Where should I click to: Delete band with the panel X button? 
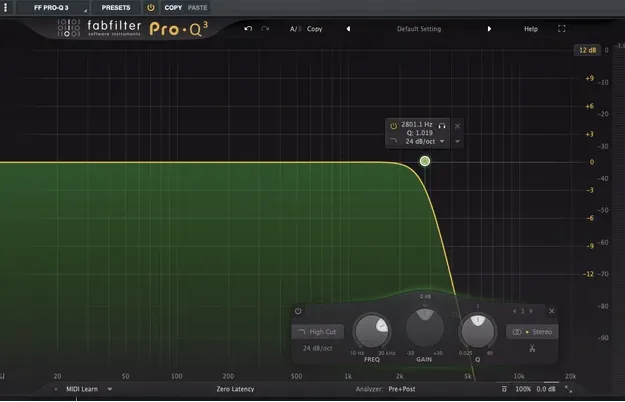(x=552, y=311)
